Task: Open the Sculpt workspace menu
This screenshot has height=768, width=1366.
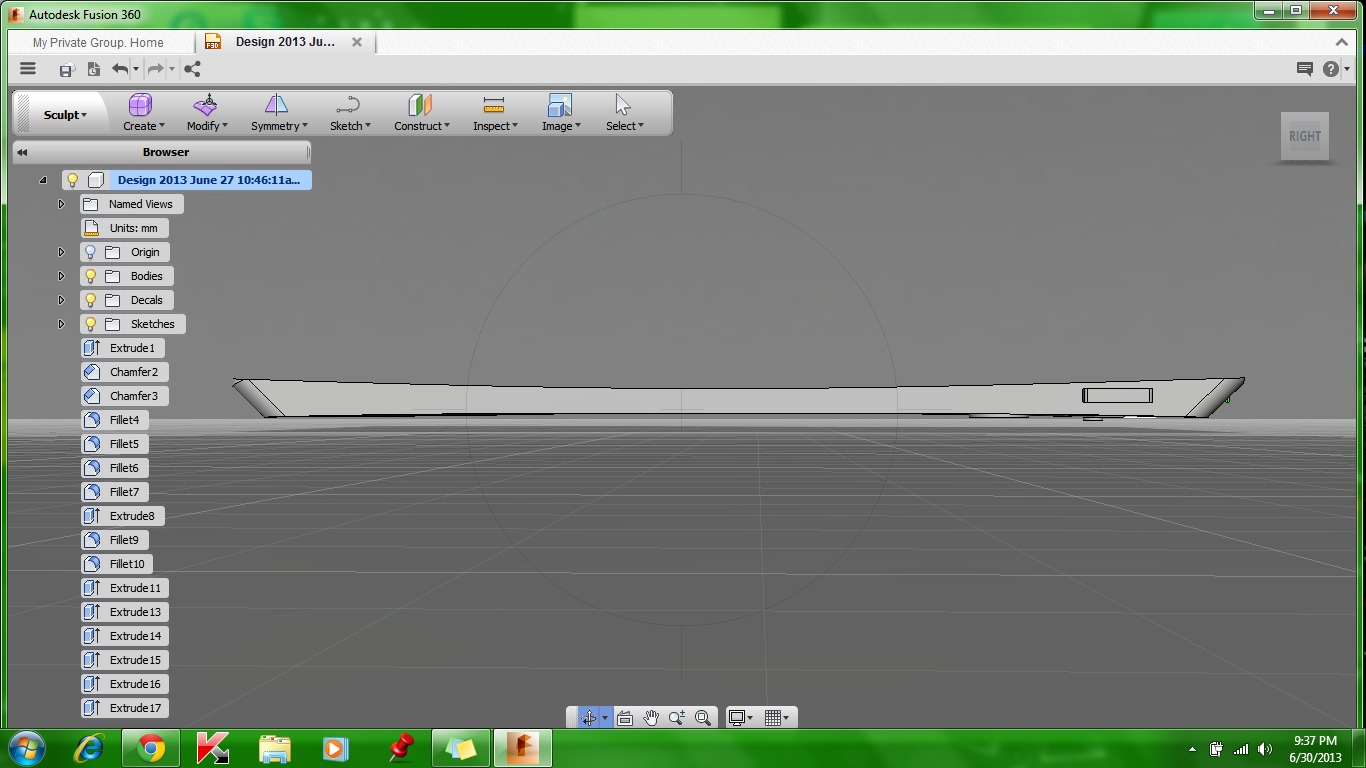Action: point(60,114)
